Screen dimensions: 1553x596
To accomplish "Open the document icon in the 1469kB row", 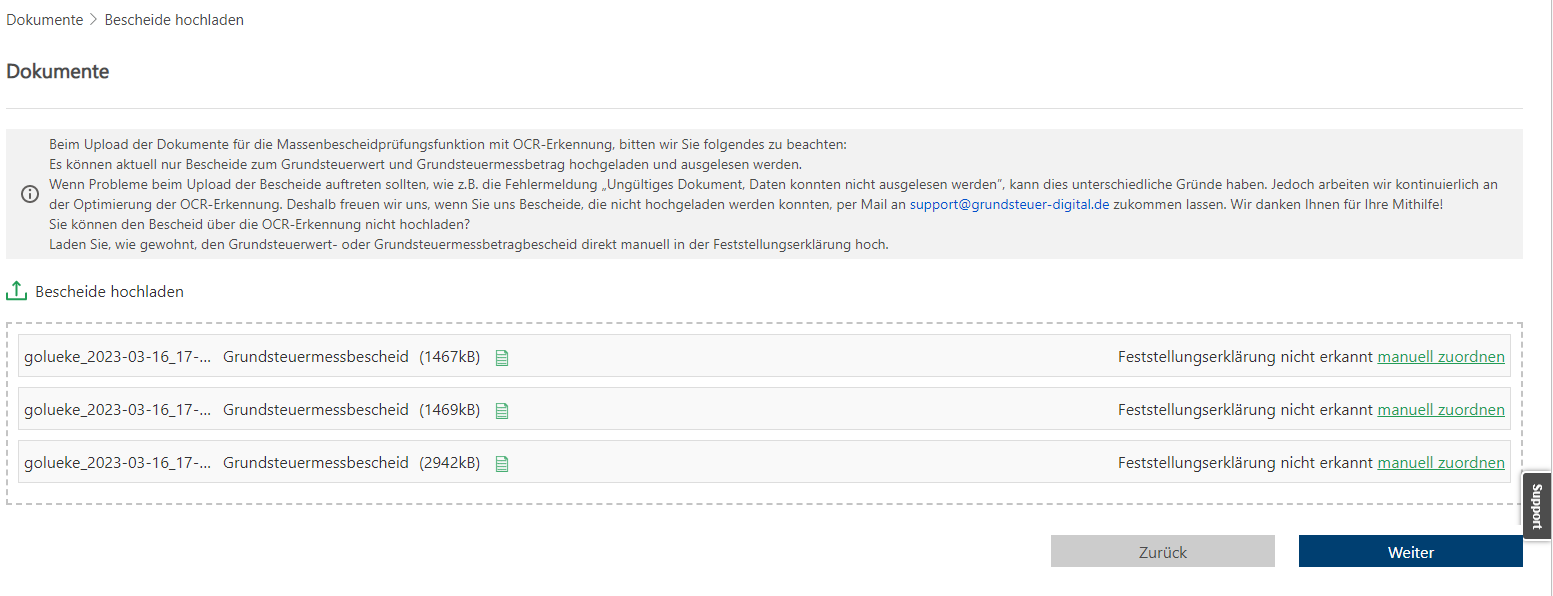I will click(x=502, y=411).
